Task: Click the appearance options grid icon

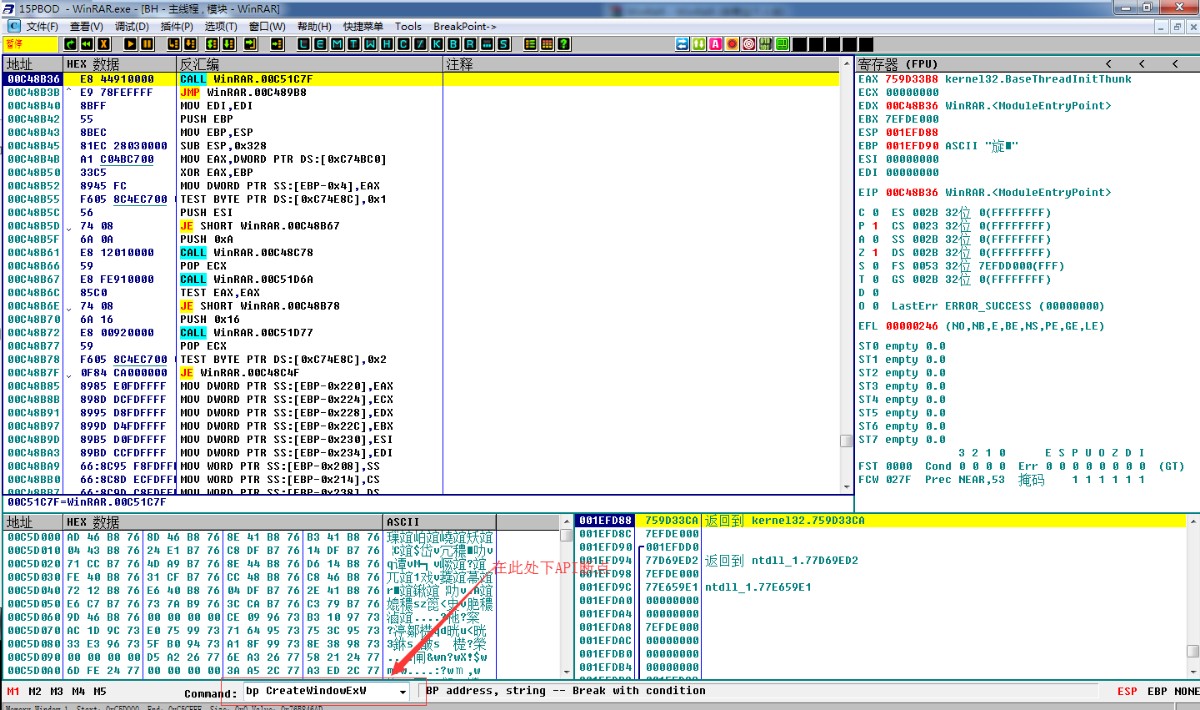Action: 547,44
